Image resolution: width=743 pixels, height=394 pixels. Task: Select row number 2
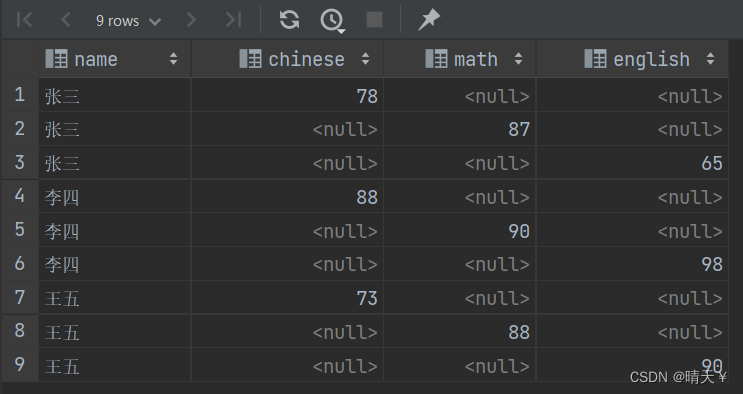tap(19, 129)
